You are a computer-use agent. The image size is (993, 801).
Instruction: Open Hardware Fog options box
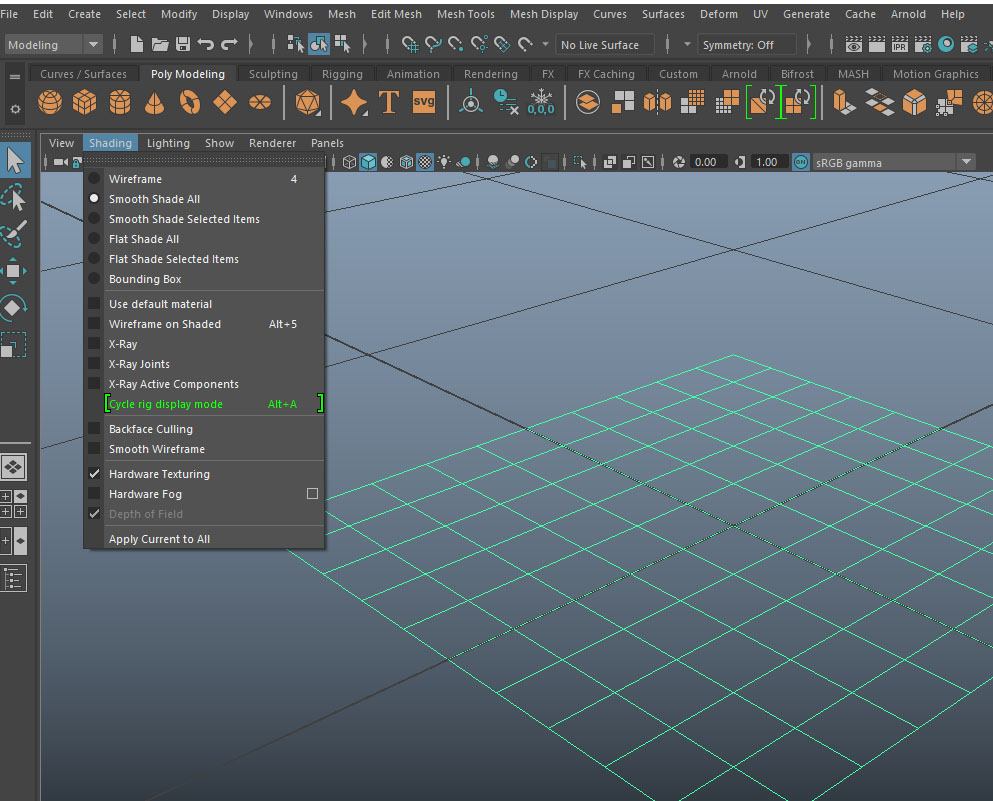point(312,493)
